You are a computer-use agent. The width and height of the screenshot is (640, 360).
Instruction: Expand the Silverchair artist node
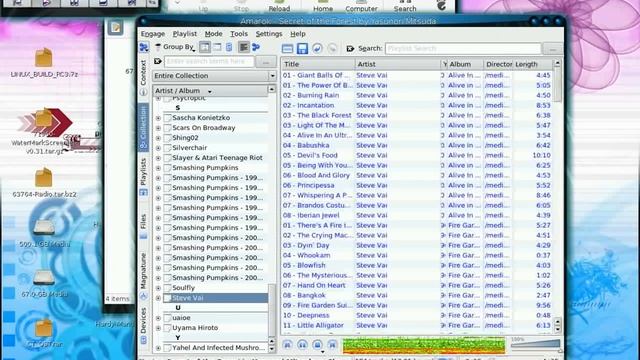pyautogui.click(x=158, y=148)
